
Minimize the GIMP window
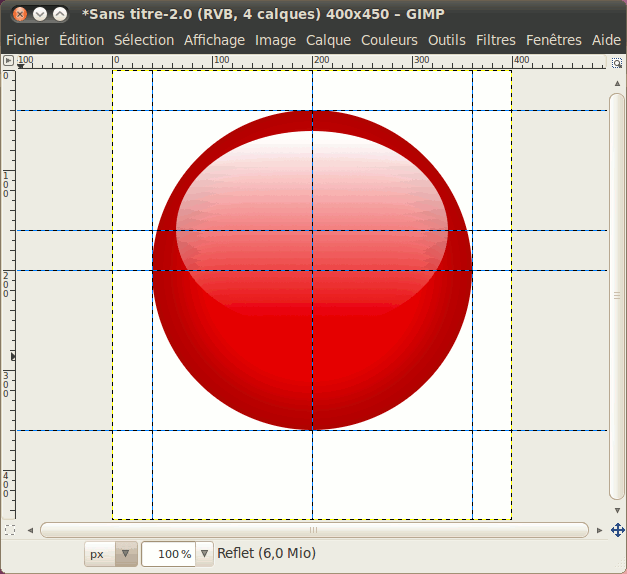click(x=40, y=14)
